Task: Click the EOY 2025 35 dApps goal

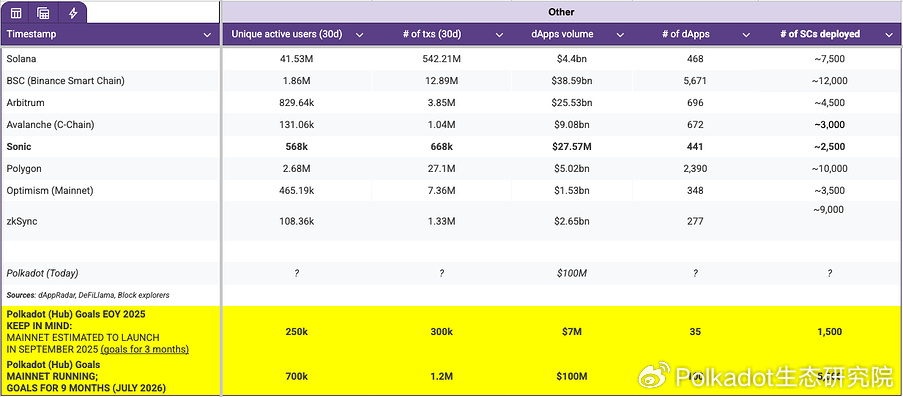Action: (x=695, y=332)
